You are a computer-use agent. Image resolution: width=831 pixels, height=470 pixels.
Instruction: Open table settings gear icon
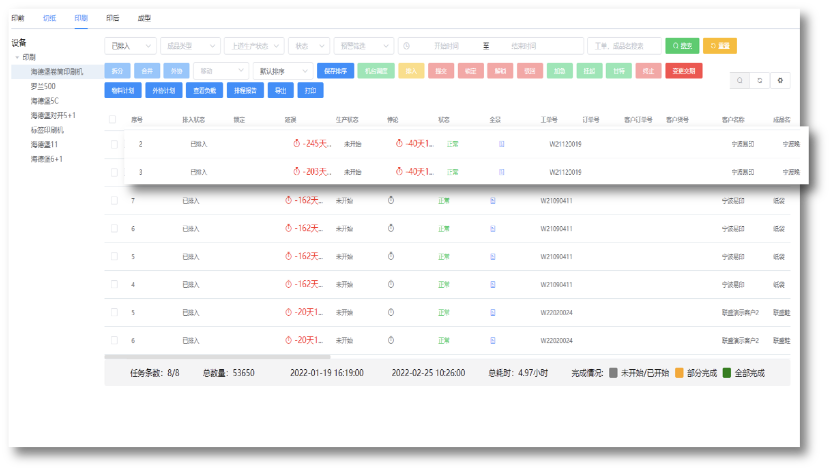(x=781, y=81)
